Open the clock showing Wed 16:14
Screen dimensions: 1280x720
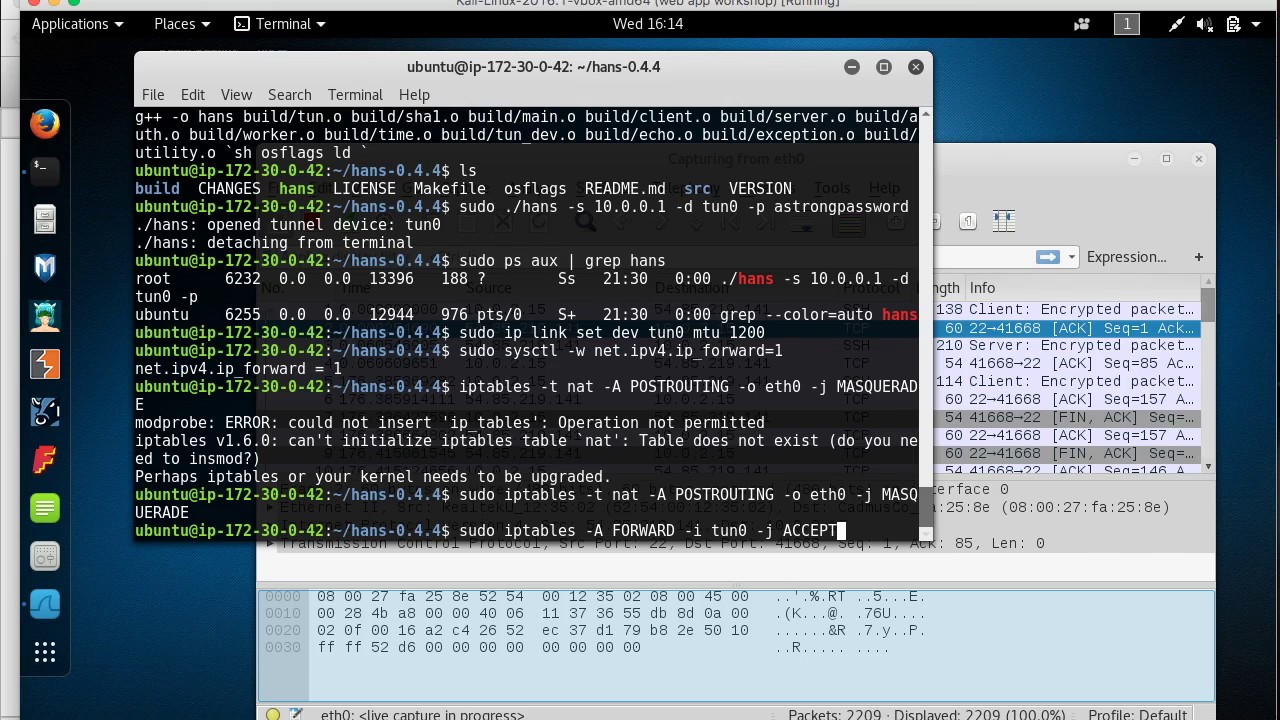(648, 24)
